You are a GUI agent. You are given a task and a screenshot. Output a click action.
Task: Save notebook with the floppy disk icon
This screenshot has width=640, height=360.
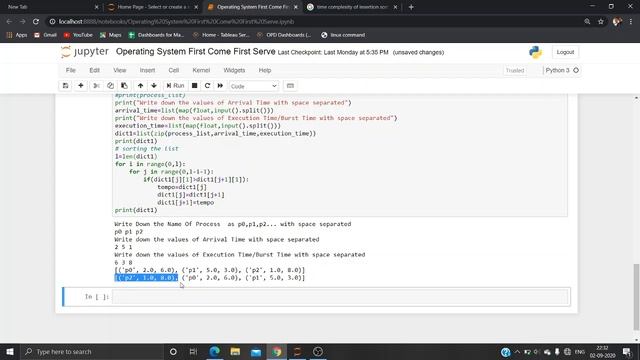(x=65, y=86)
